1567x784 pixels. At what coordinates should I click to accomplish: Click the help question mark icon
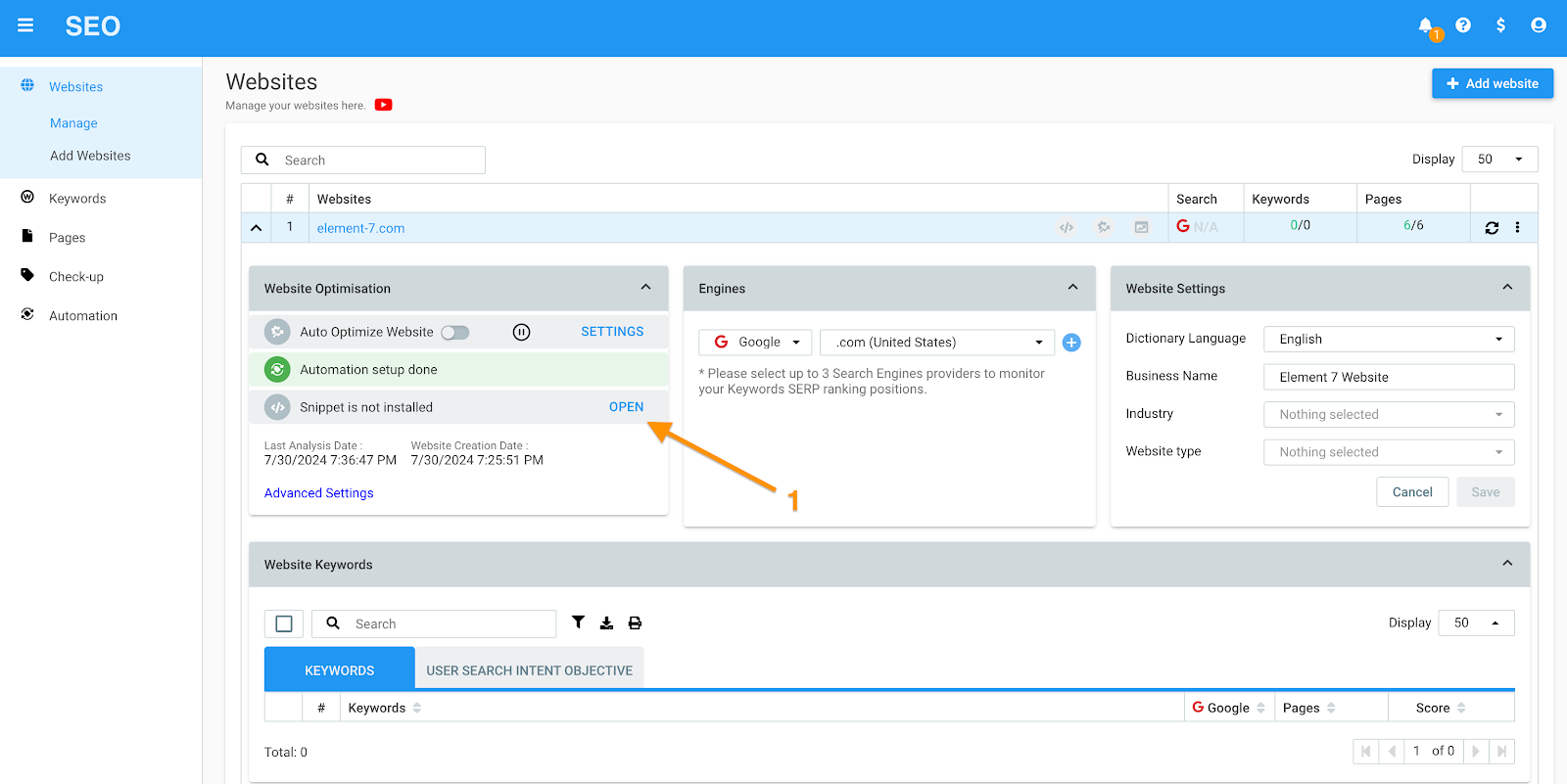coord(1463,25)
